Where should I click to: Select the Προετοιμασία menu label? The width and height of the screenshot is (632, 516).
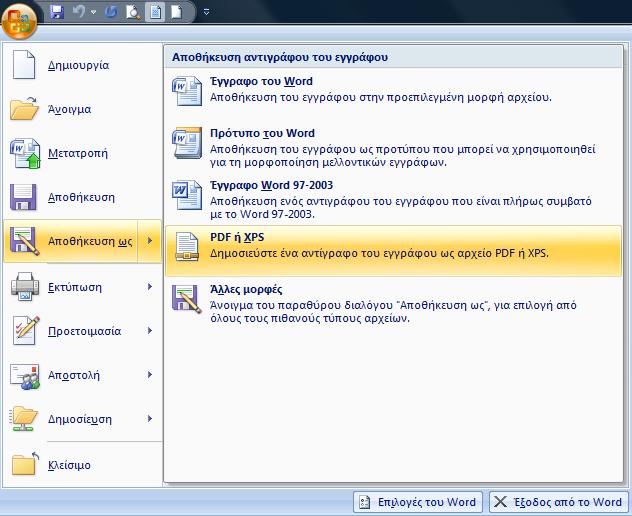pos(84,331)
